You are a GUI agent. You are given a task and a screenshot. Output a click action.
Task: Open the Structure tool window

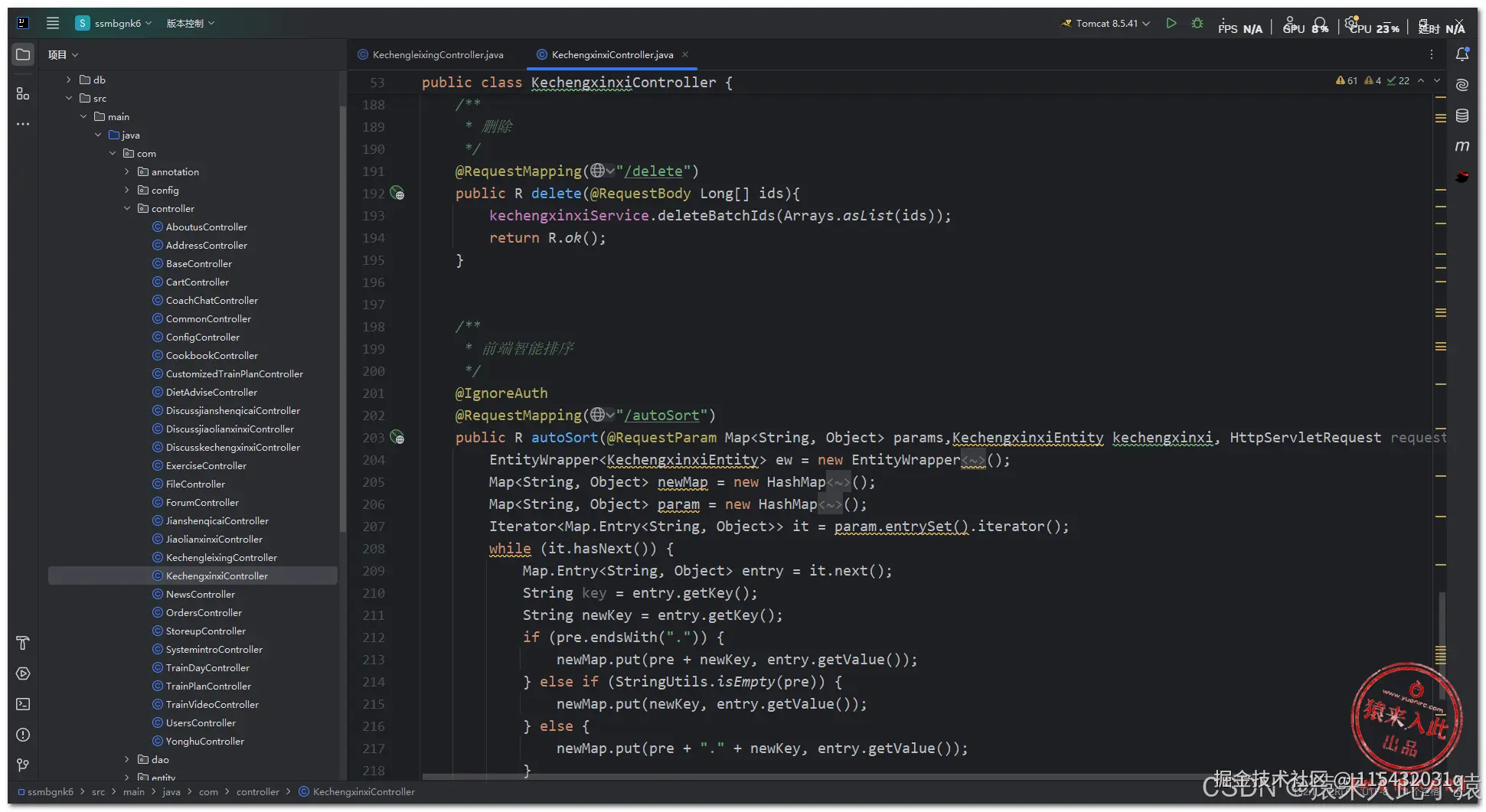pos(23,93)
